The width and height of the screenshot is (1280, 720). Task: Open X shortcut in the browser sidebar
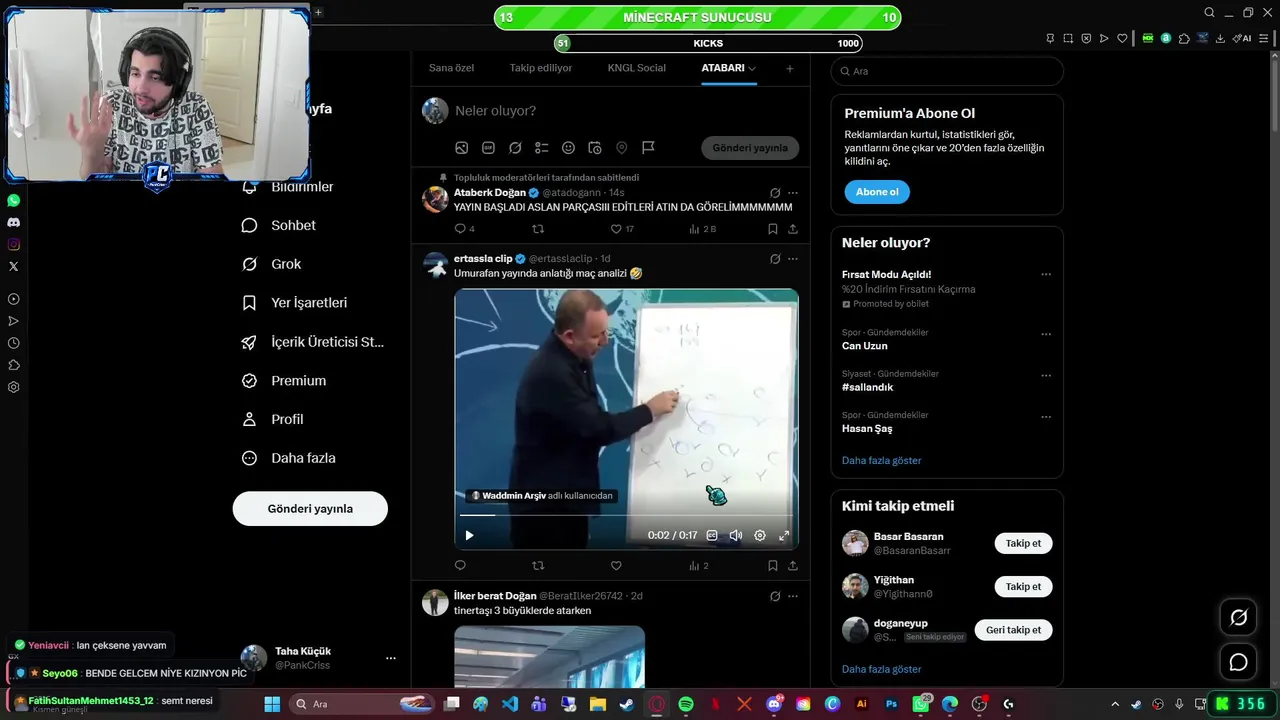[x=13, y=266]
